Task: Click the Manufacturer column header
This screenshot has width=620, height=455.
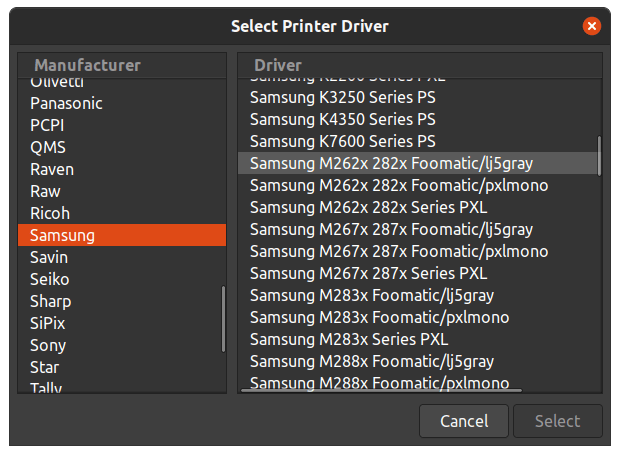Action: 122,65
